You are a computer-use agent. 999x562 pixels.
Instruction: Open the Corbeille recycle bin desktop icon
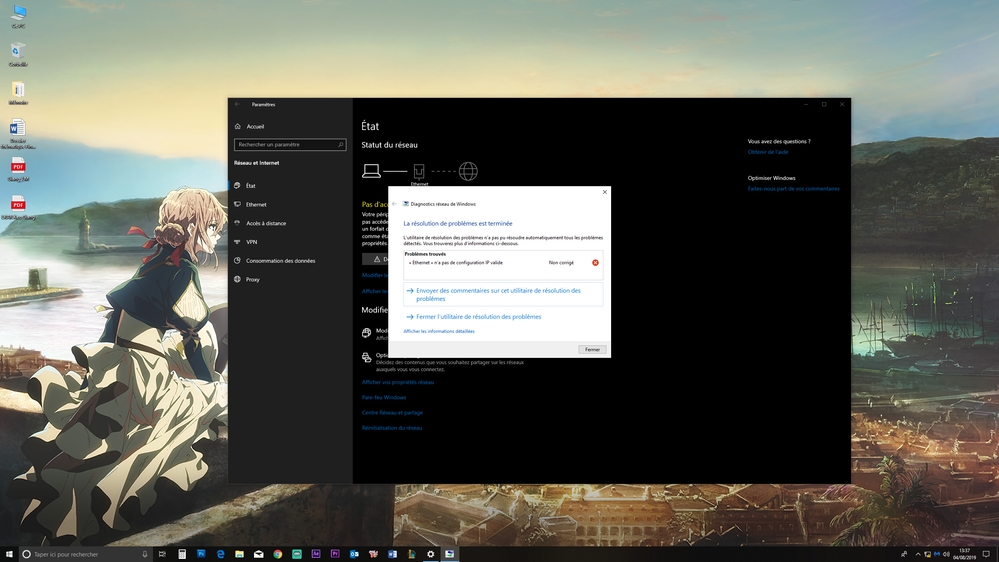click(x=18, y=52)
